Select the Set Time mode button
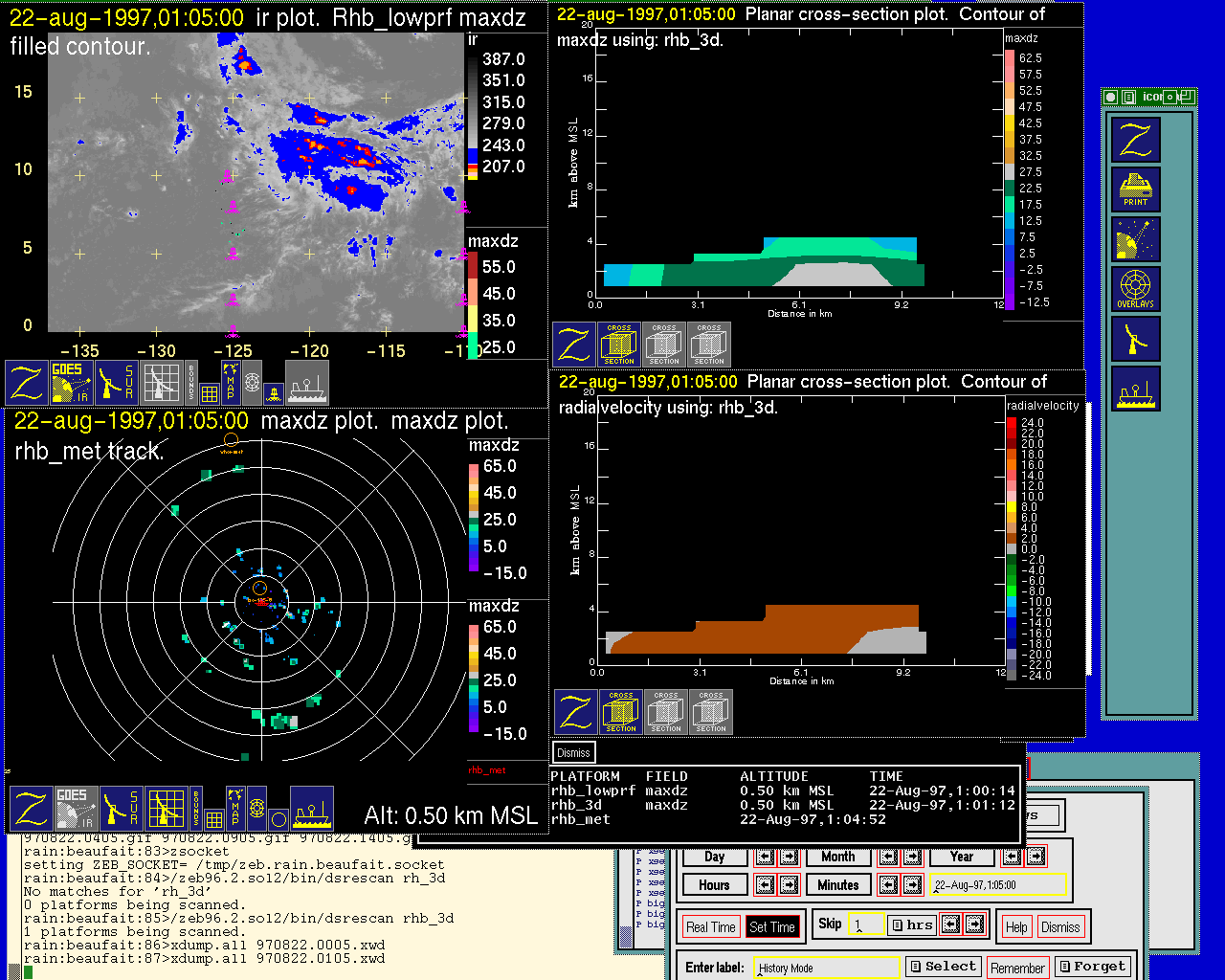The image size is (1225, 980). tap(772, 926)
